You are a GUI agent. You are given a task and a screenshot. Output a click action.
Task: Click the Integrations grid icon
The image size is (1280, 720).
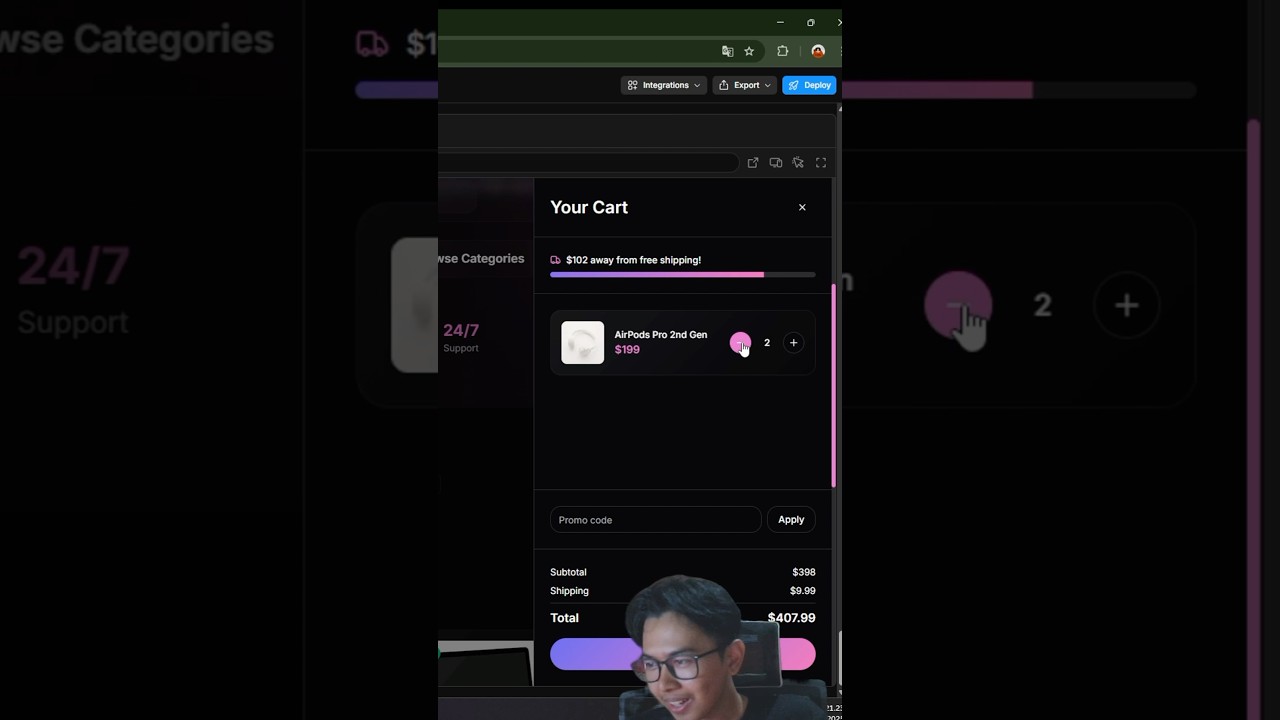[x=632, y=85]
